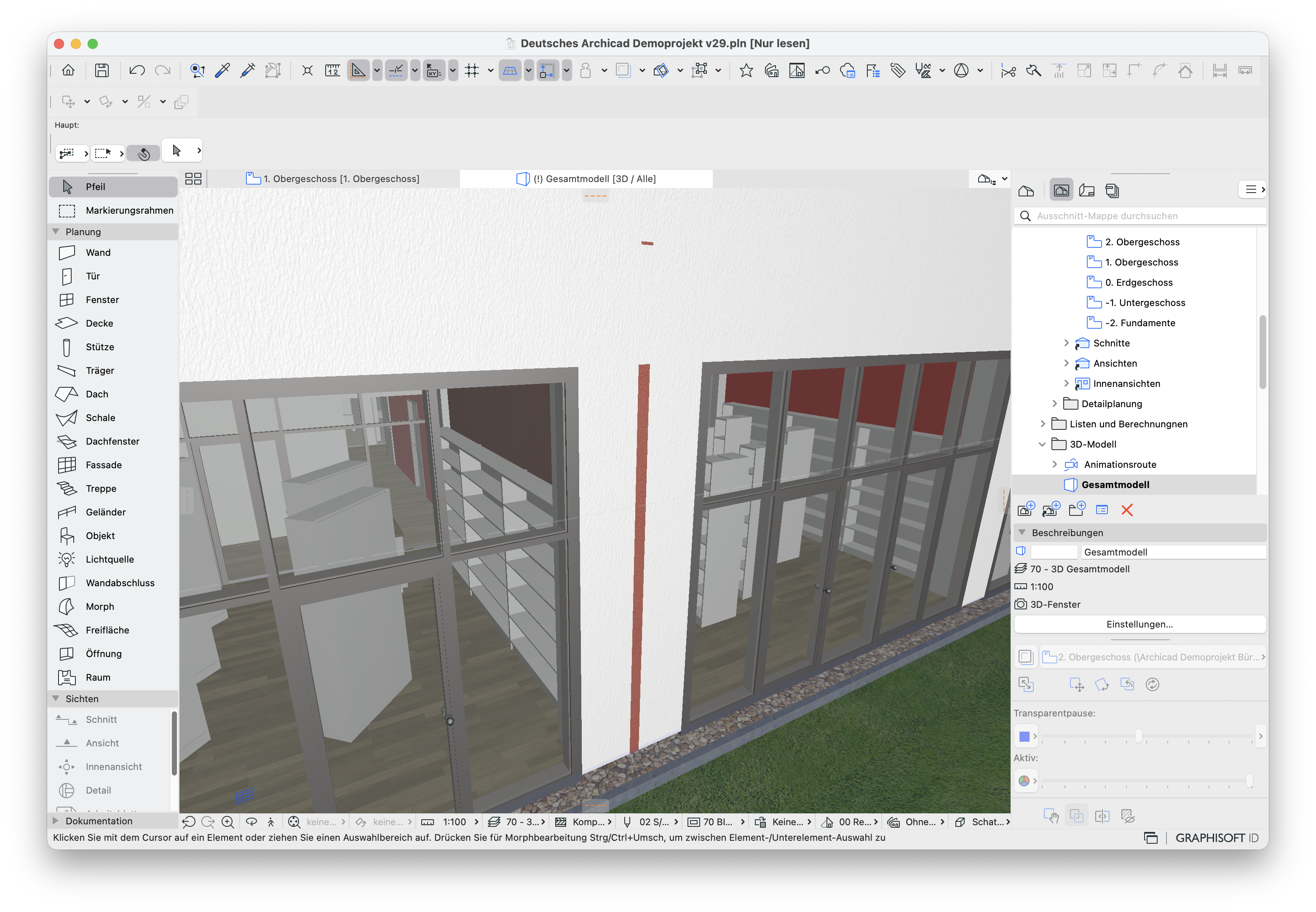
Task: Select the Objekt tool
Action: (113, 536)
